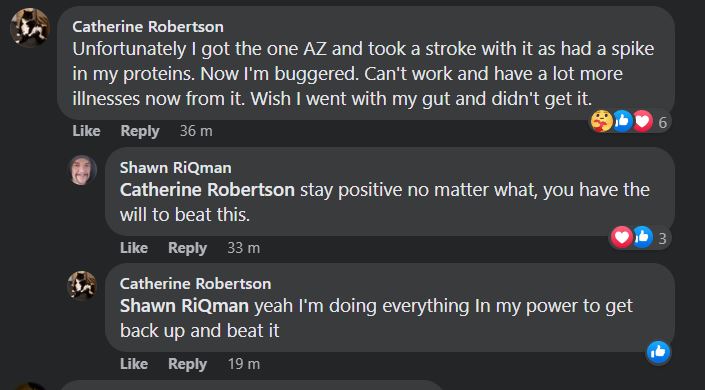Open Catherine's avatar on her reply
The image size is (705, 390).
pyautogui.click(x=82, y=285)
